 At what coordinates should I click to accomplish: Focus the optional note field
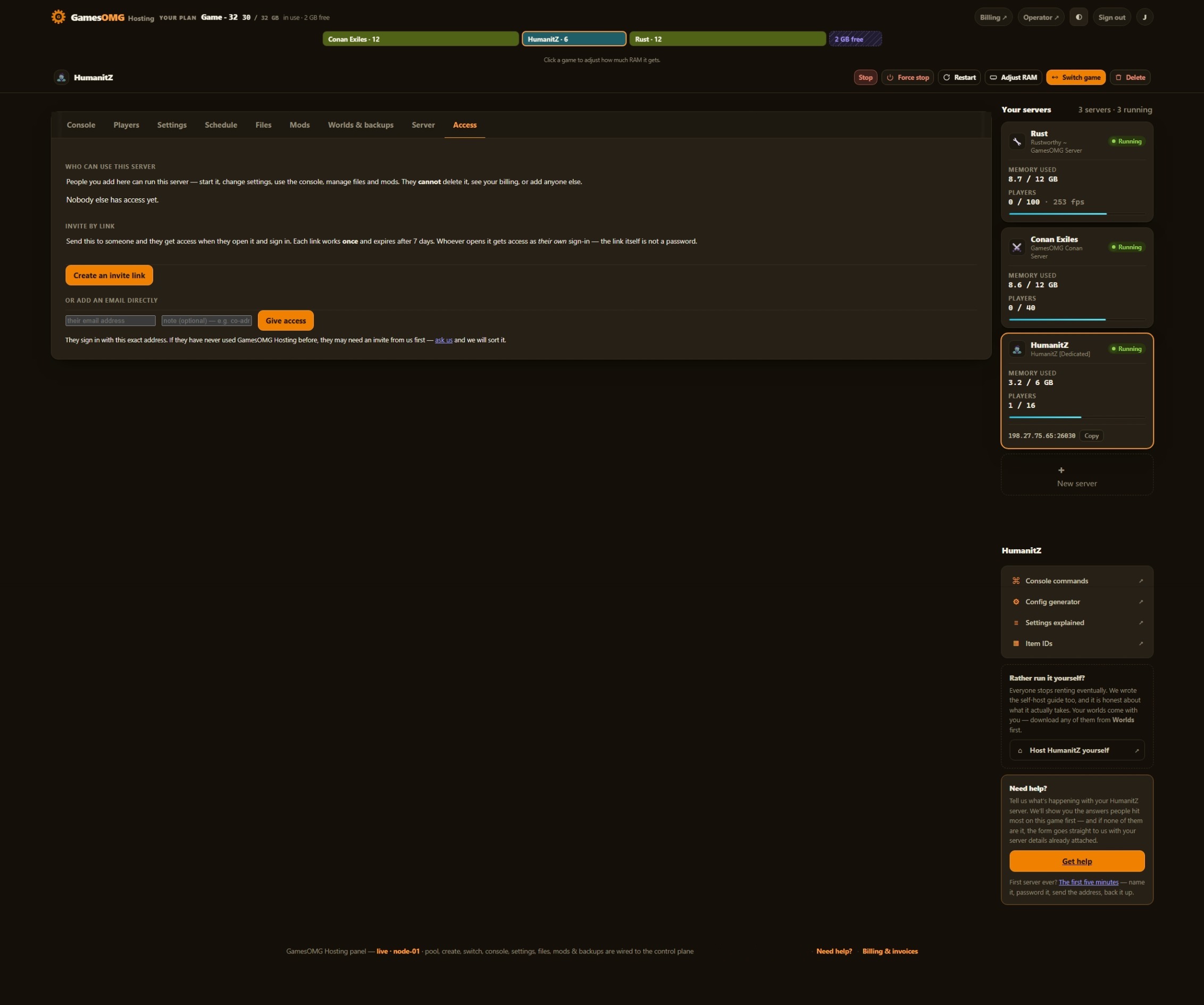[x=206, y=321]
